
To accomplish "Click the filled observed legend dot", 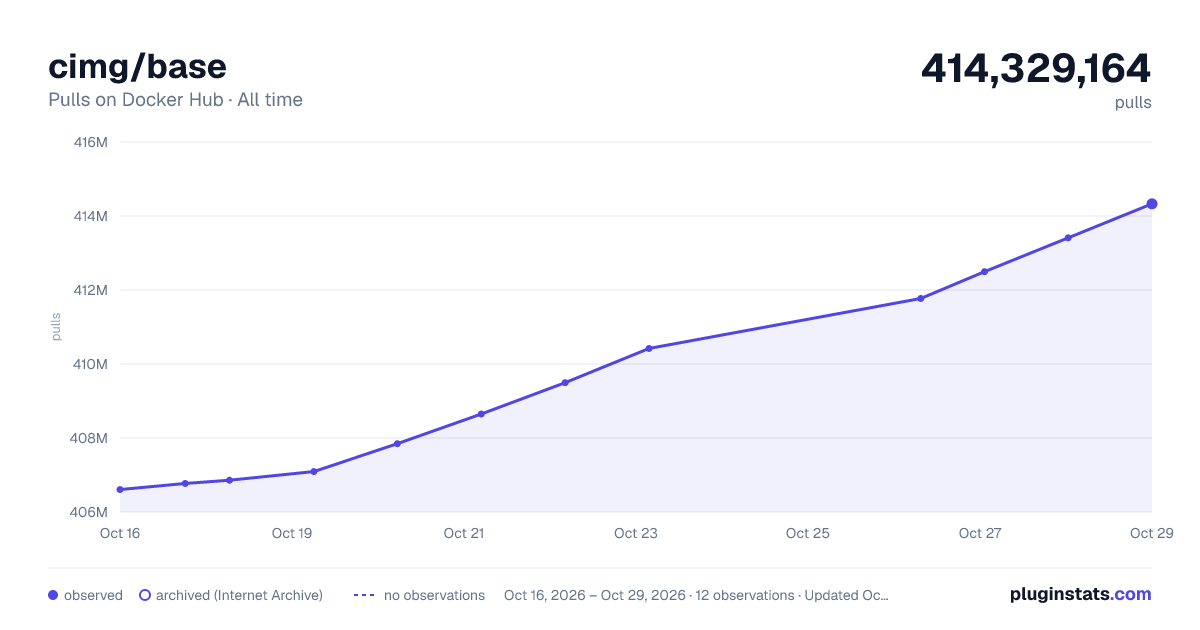I will click(53, 595).
